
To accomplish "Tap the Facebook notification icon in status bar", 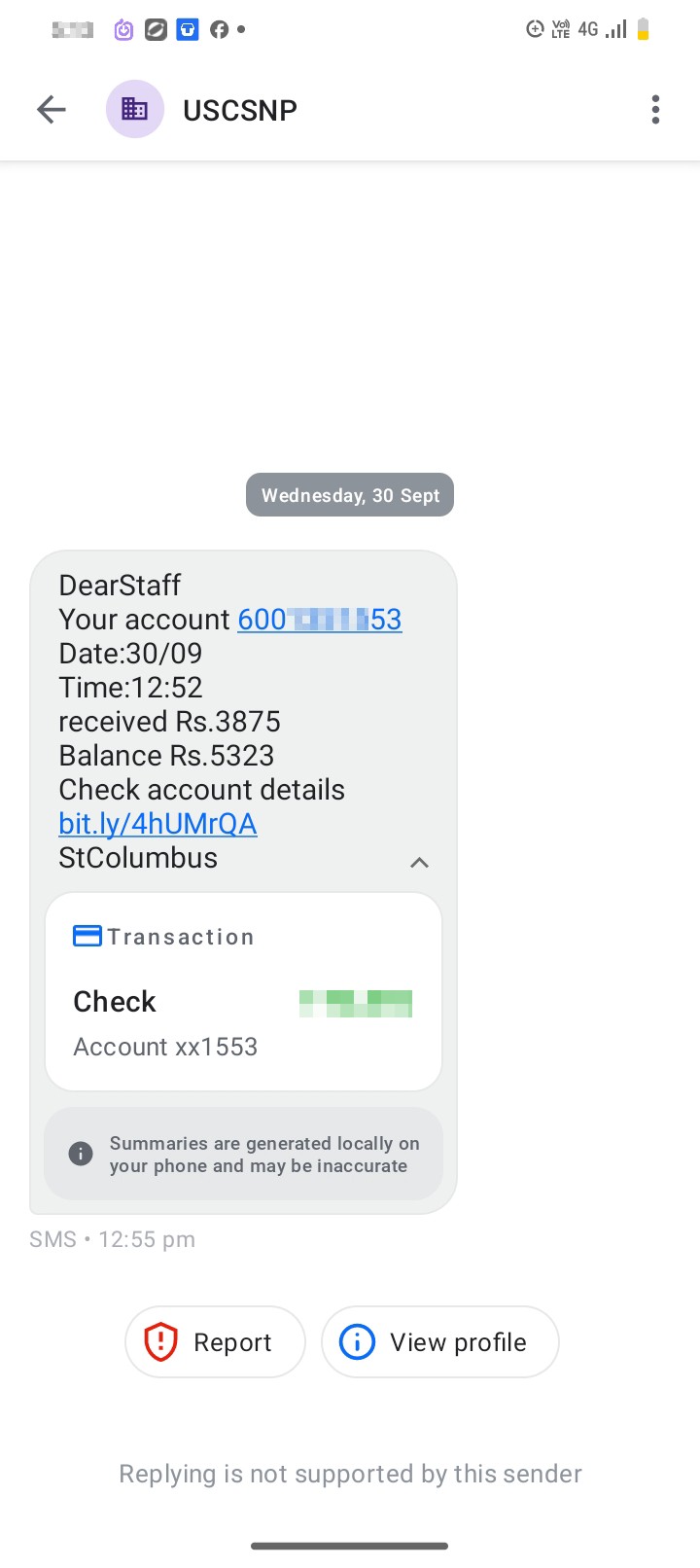I will point(220,30).
